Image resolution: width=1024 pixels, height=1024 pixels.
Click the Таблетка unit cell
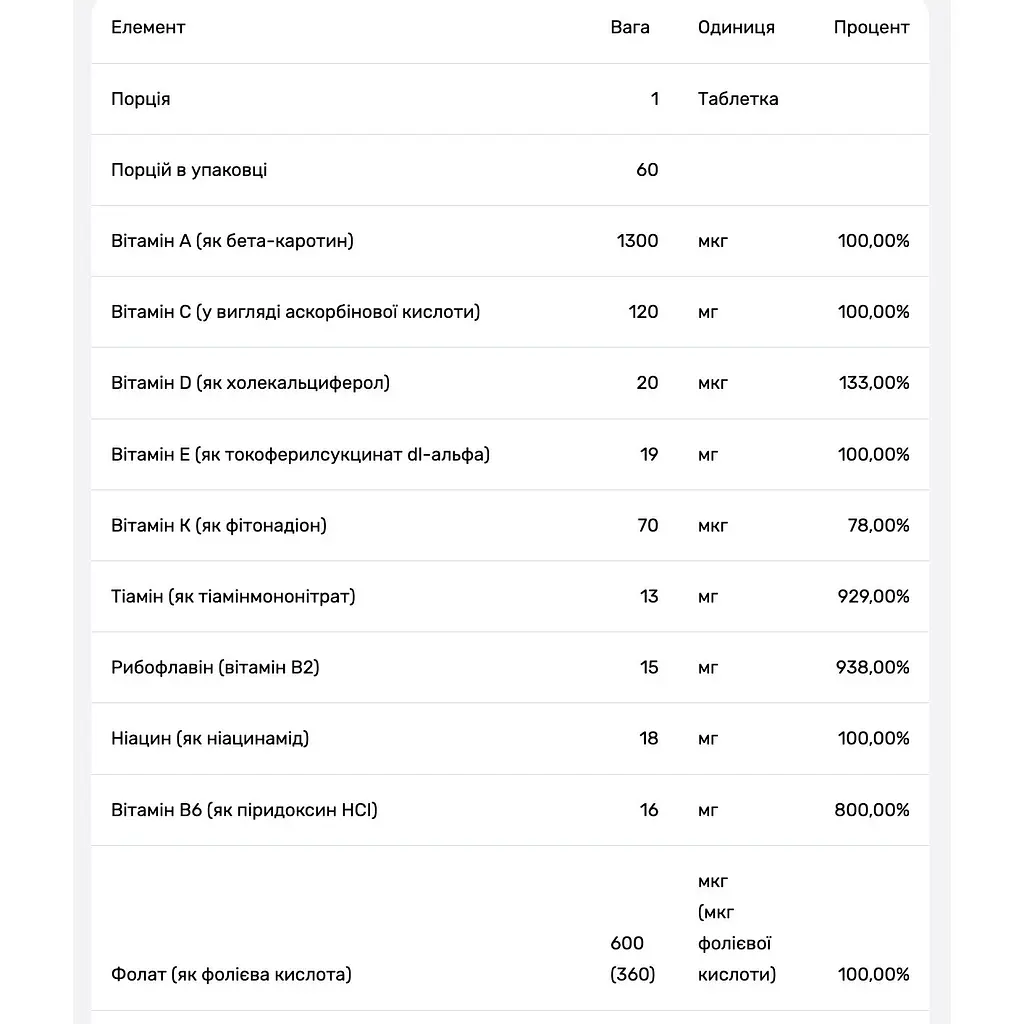(738, 99)
